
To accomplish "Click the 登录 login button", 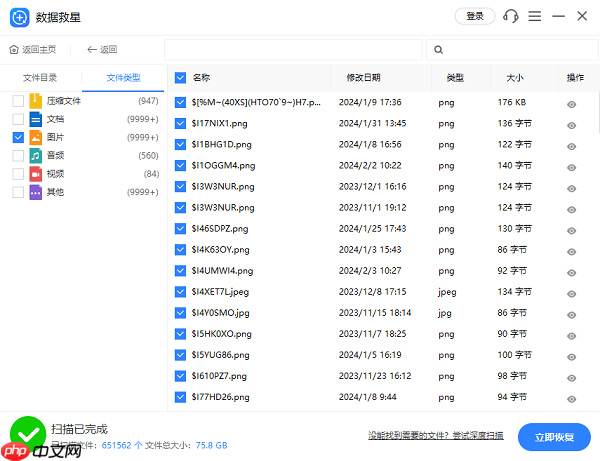I will (475, 16).
